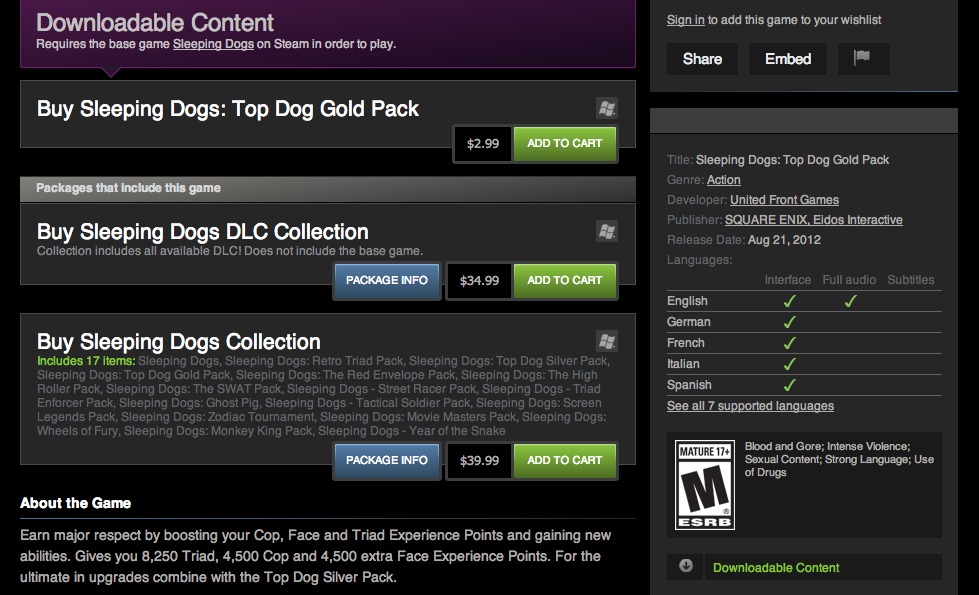Image resolution: width=979 pixels, height=595 pixels.
Task: Click Windows icon on Sleeping Dogs Collection
Action: (x=607, y=341)
